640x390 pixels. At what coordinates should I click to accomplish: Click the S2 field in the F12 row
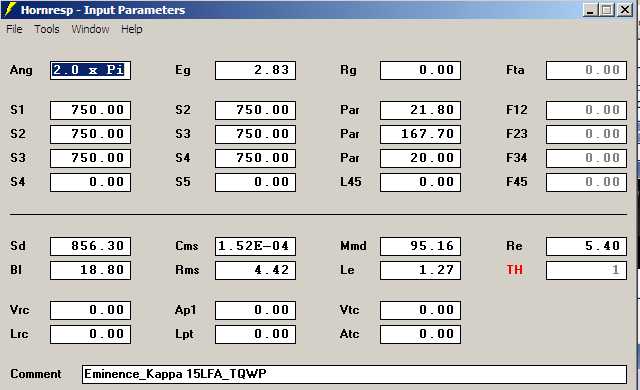click(255, 110)
